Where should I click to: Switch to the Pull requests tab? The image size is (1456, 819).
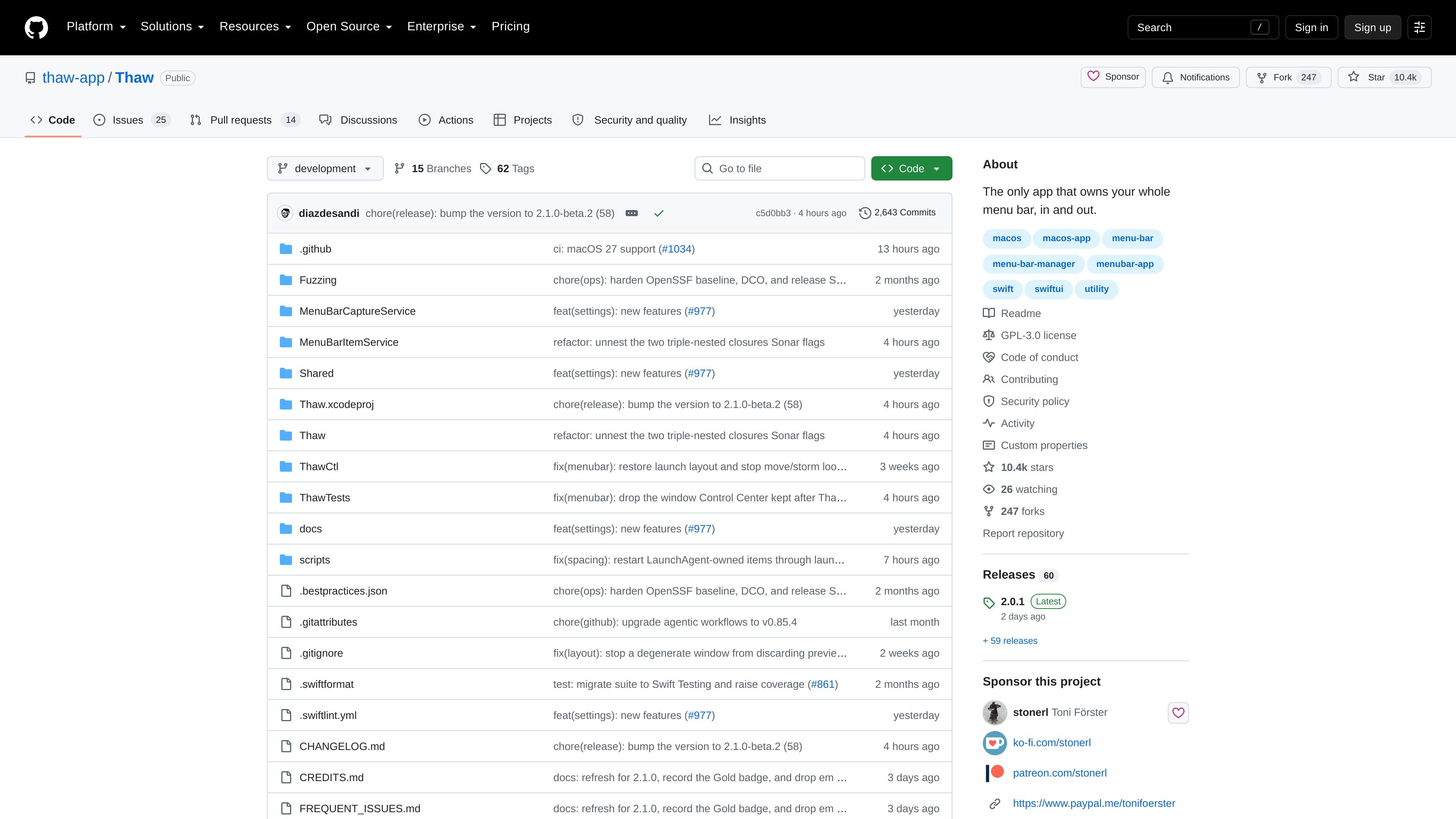[245, 120]
